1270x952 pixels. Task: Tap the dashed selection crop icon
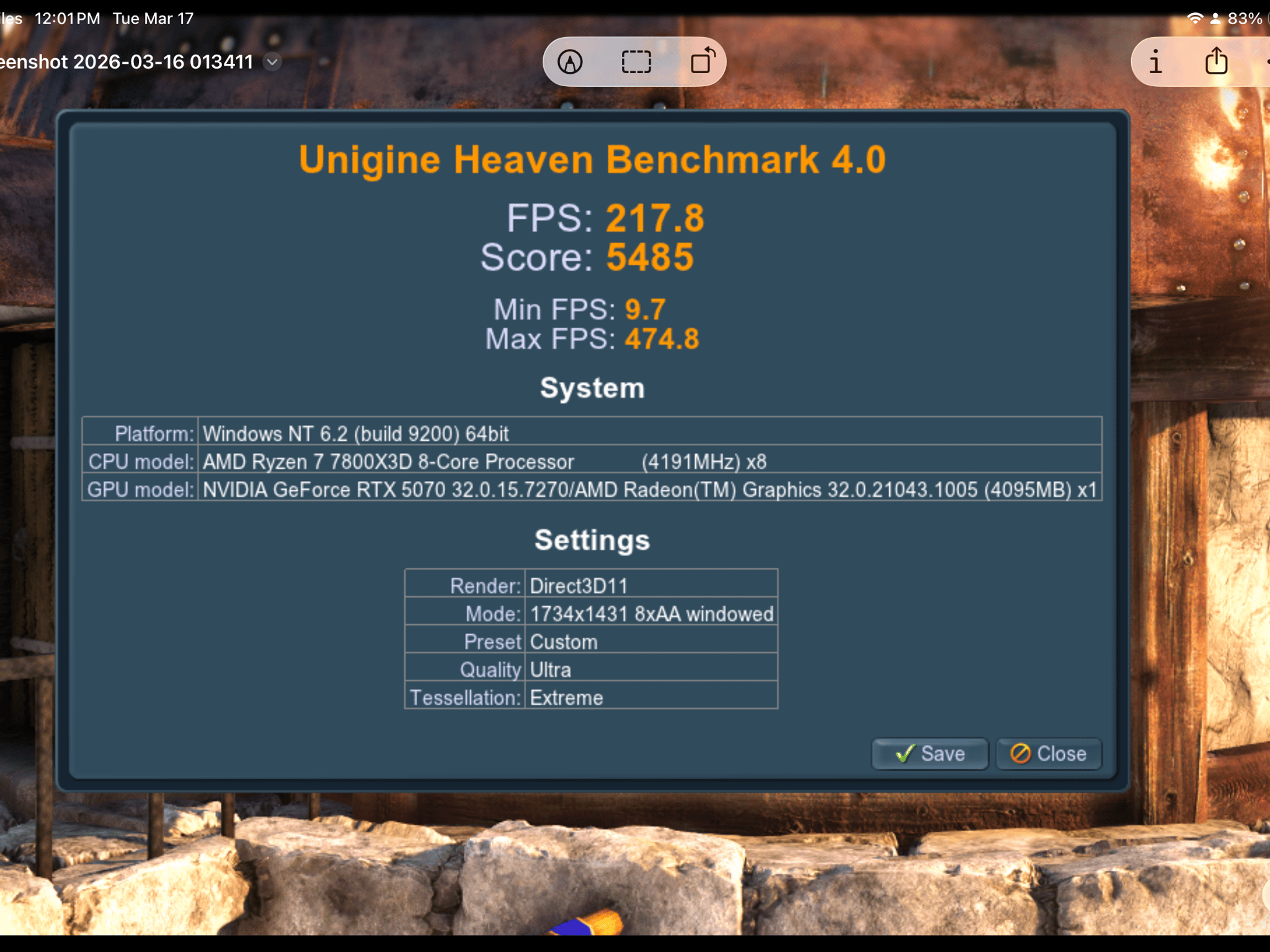pos(636,62)
